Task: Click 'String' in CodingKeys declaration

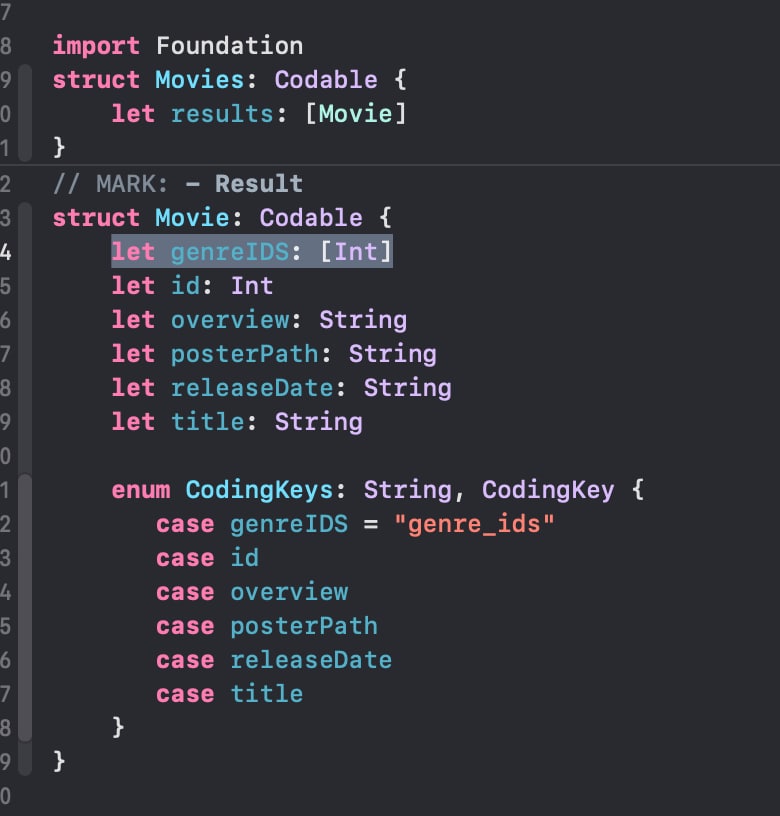Action: point(407,490)
